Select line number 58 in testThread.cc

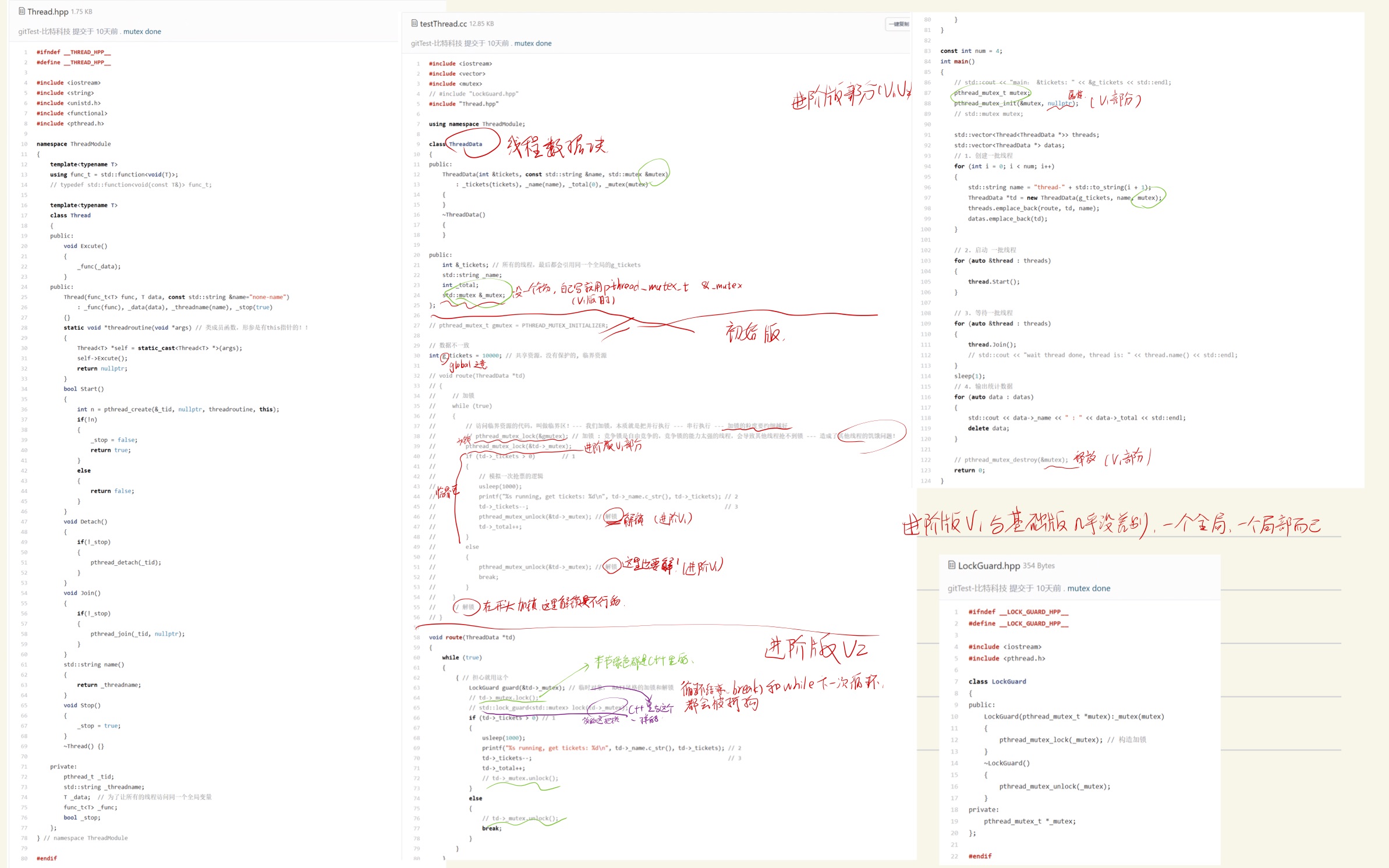pyautogui.click(x=417, y=637)
